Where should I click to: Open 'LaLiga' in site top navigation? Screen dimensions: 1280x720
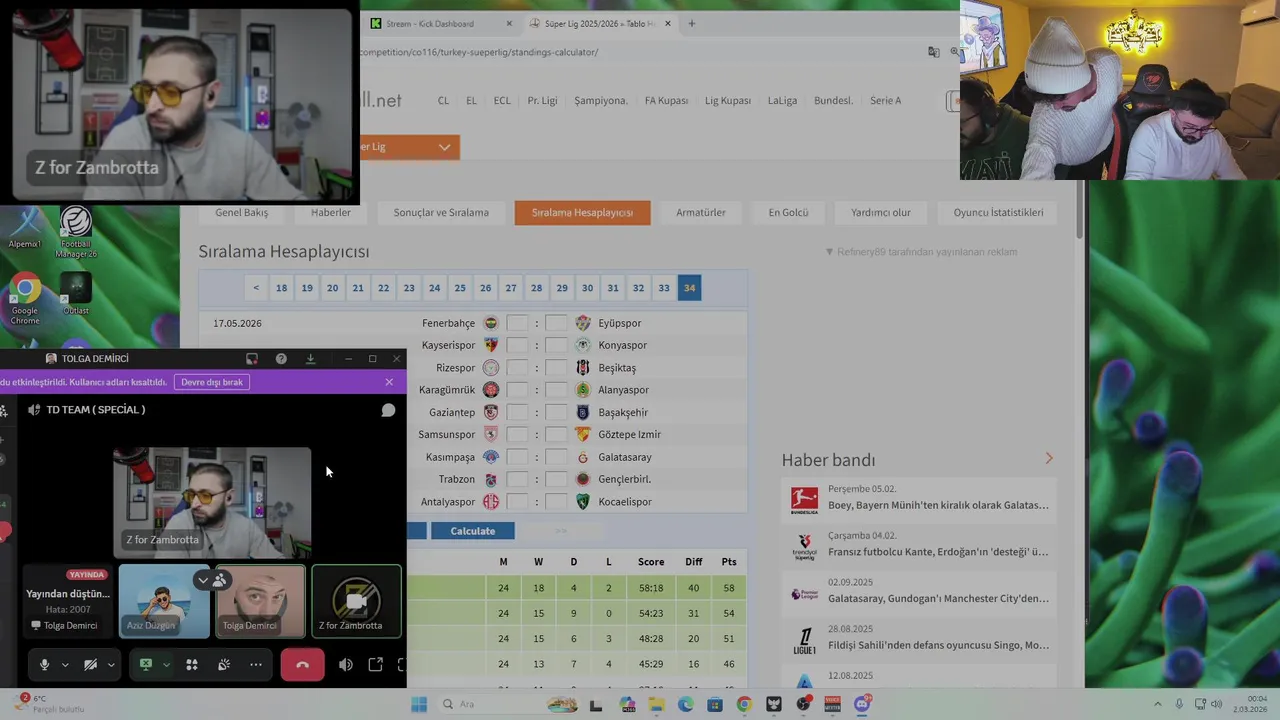[782, 100]
